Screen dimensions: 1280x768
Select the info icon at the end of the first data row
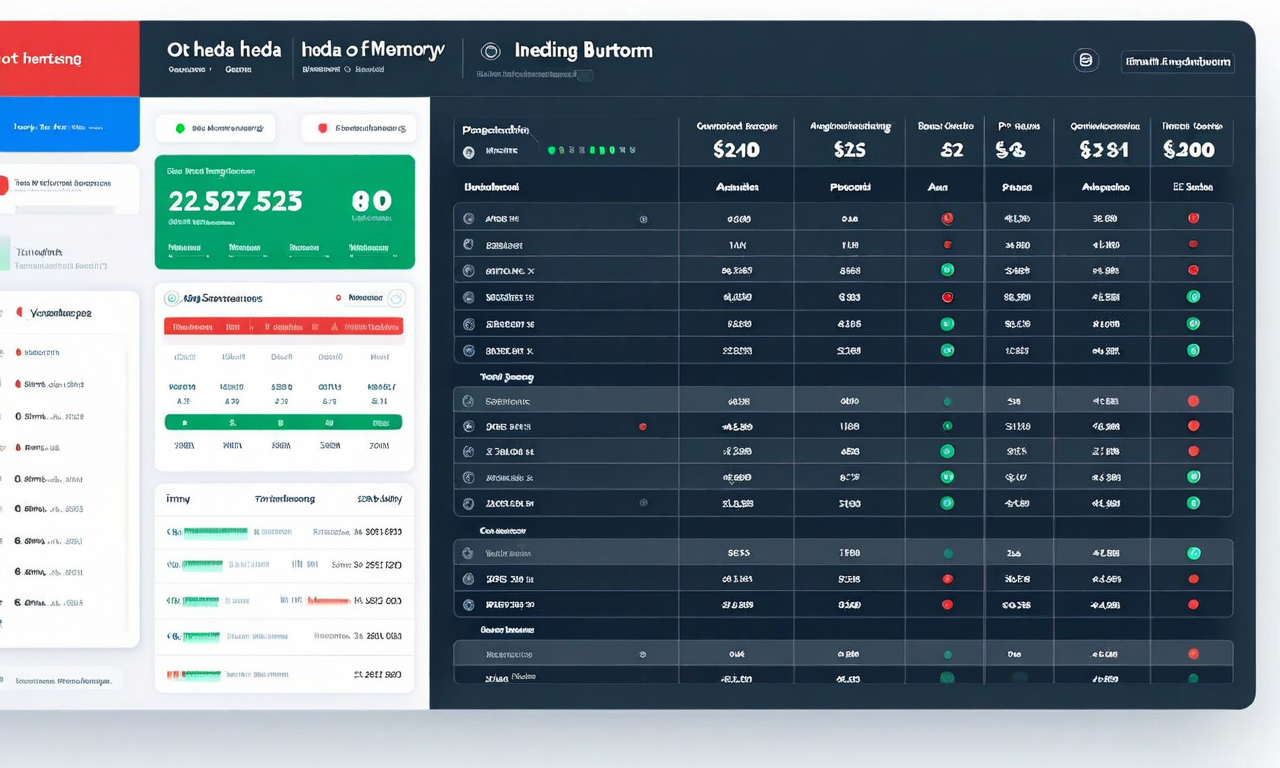click(644, 219)
